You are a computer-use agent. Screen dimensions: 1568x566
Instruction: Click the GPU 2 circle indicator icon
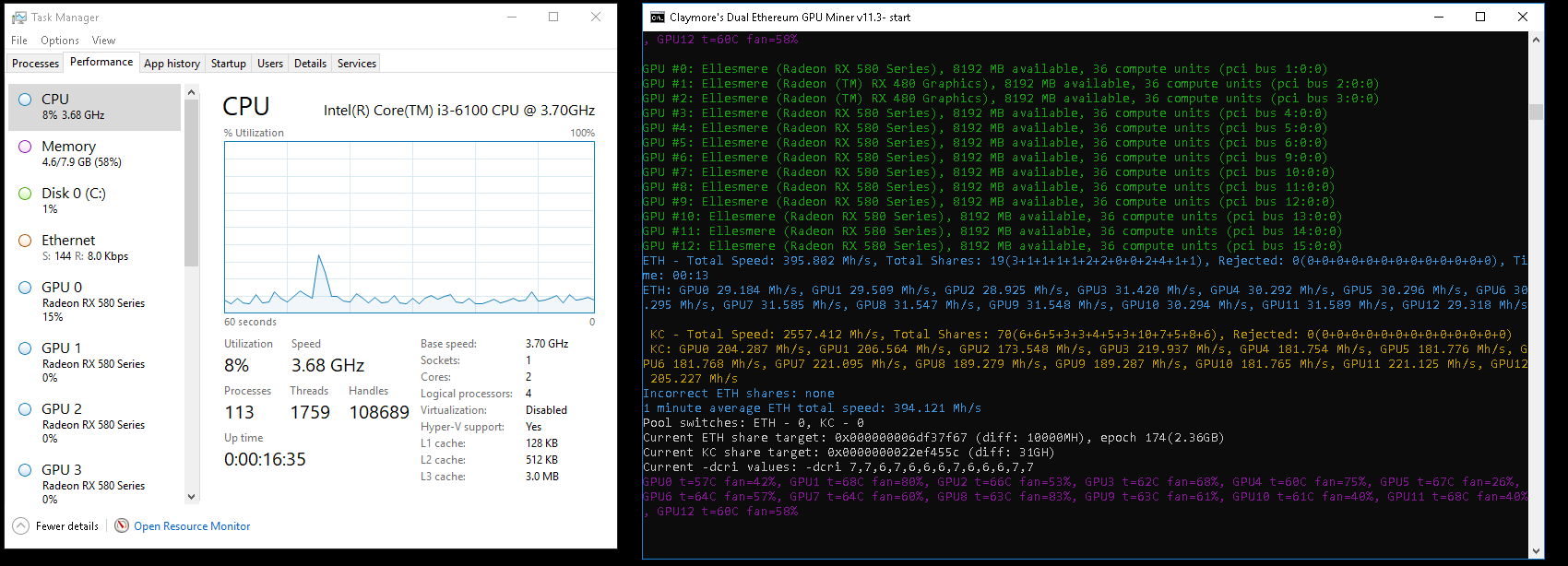(x=25, y=408)
